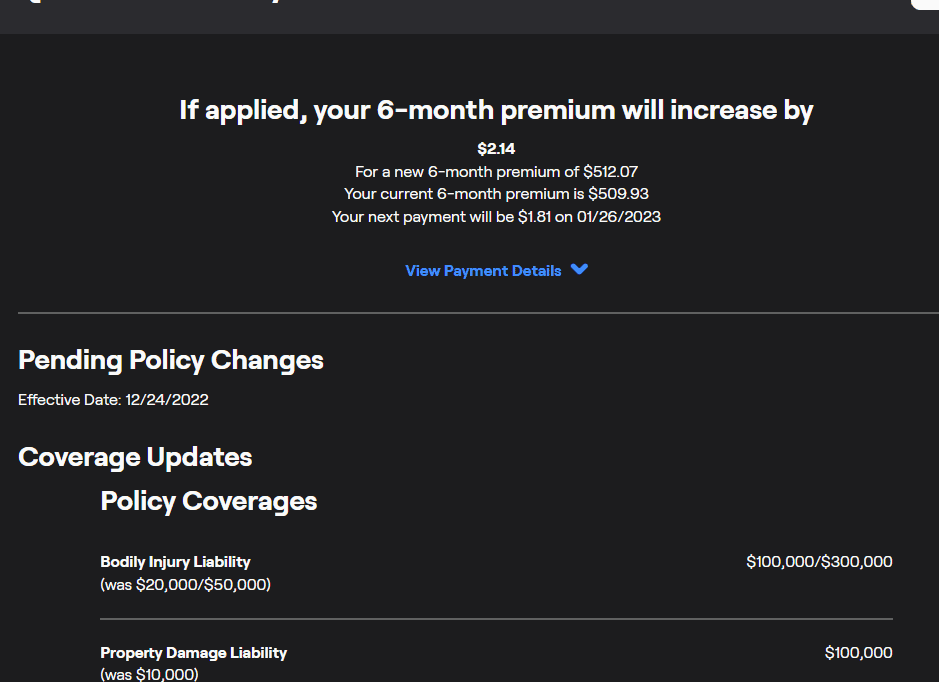Click the '$100,000' property damage value
Viewport: 939px width, 682px height.
tap(858, 653)
